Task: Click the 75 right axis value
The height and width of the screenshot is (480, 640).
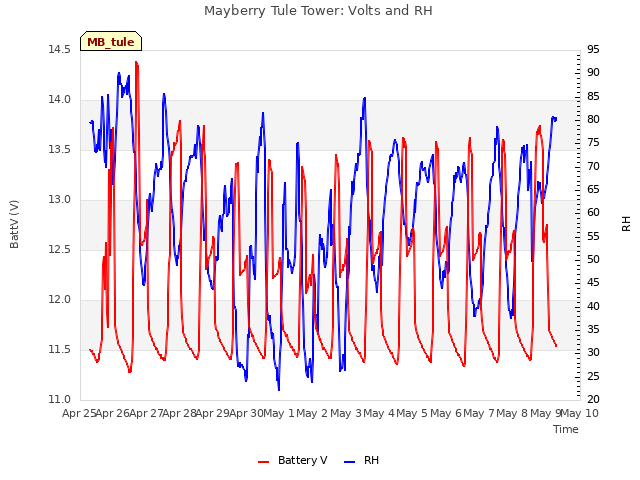Action: (593, 143)
